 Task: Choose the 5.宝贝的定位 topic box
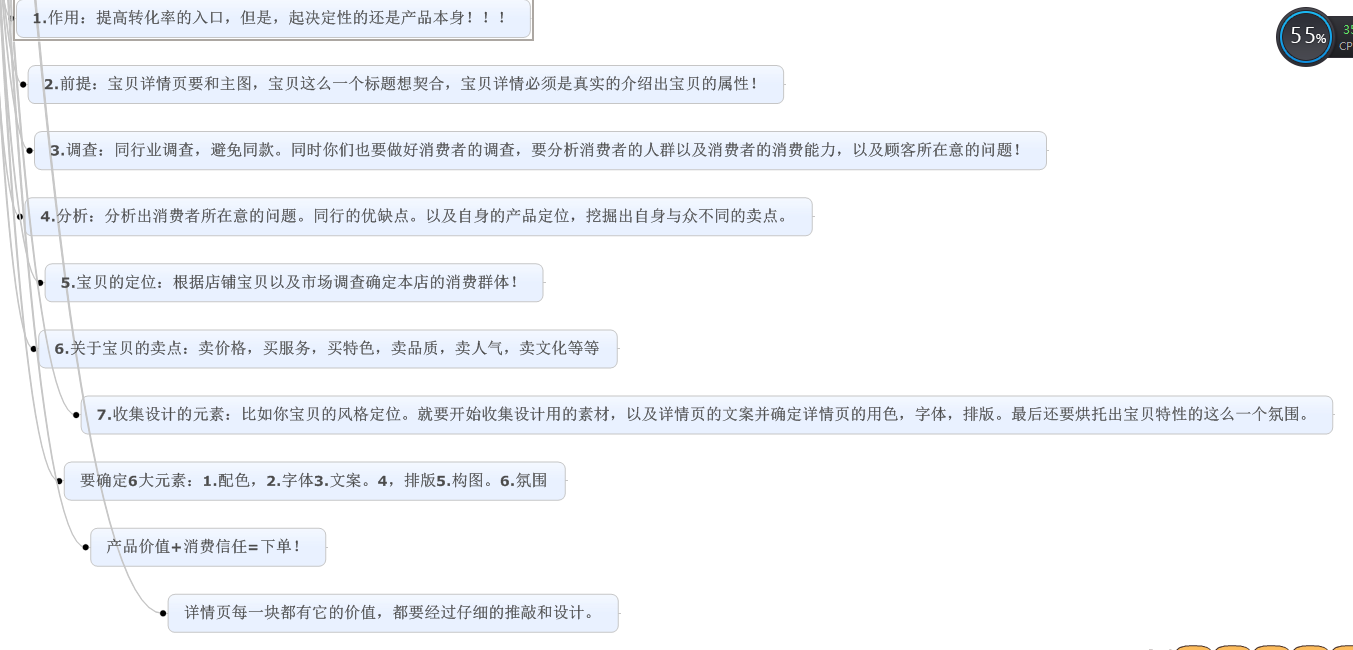tap(294, 282)
